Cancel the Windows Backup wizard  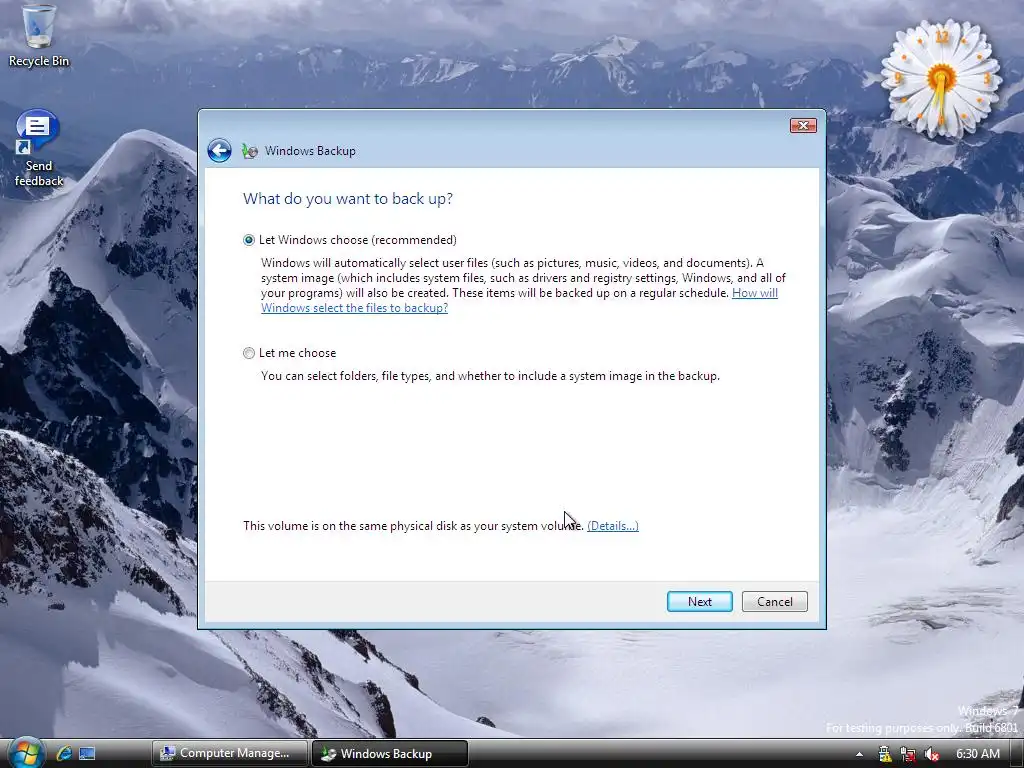click(x=775, y=601)
